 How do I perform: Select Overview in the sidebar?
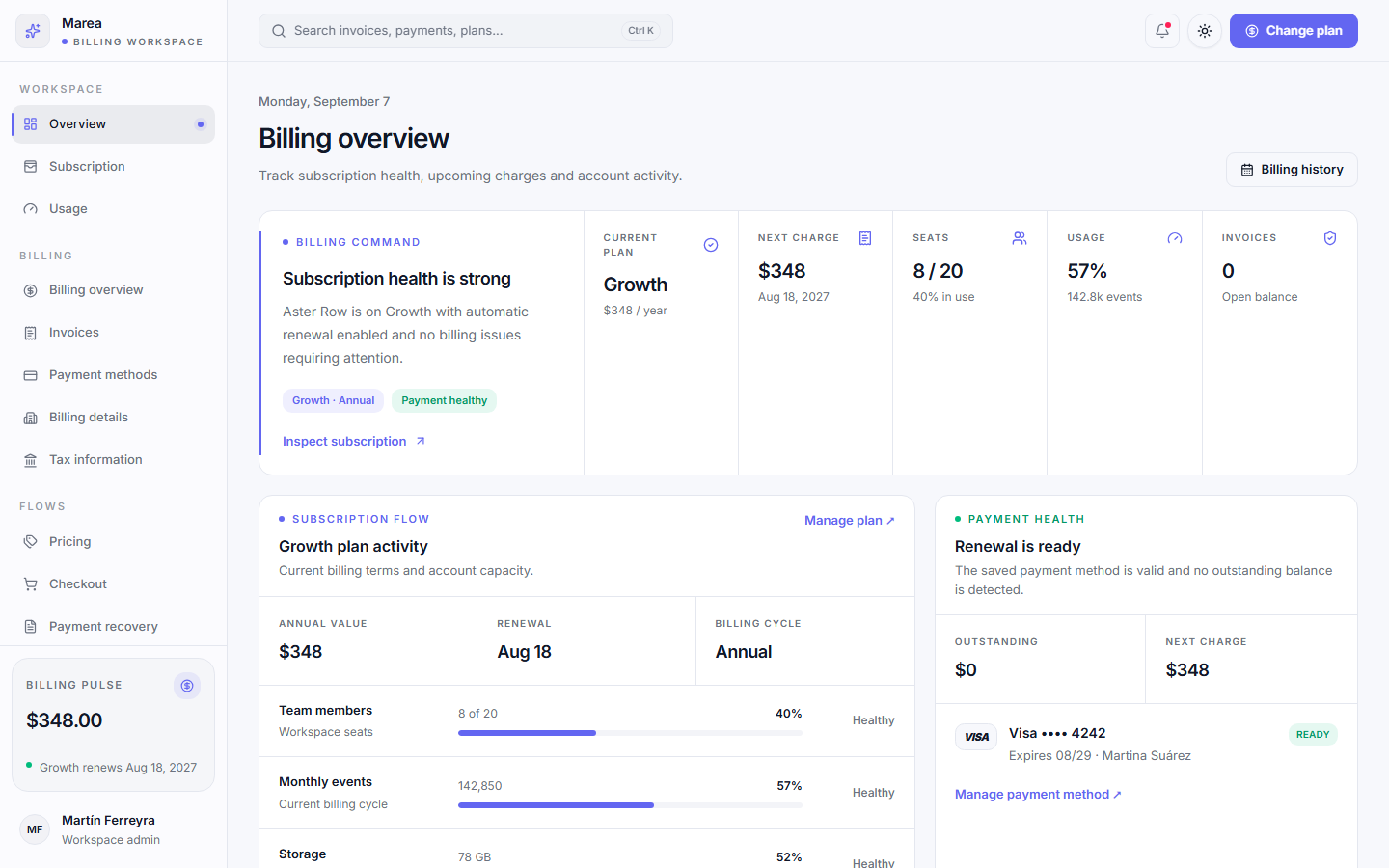tap(114, 124)
